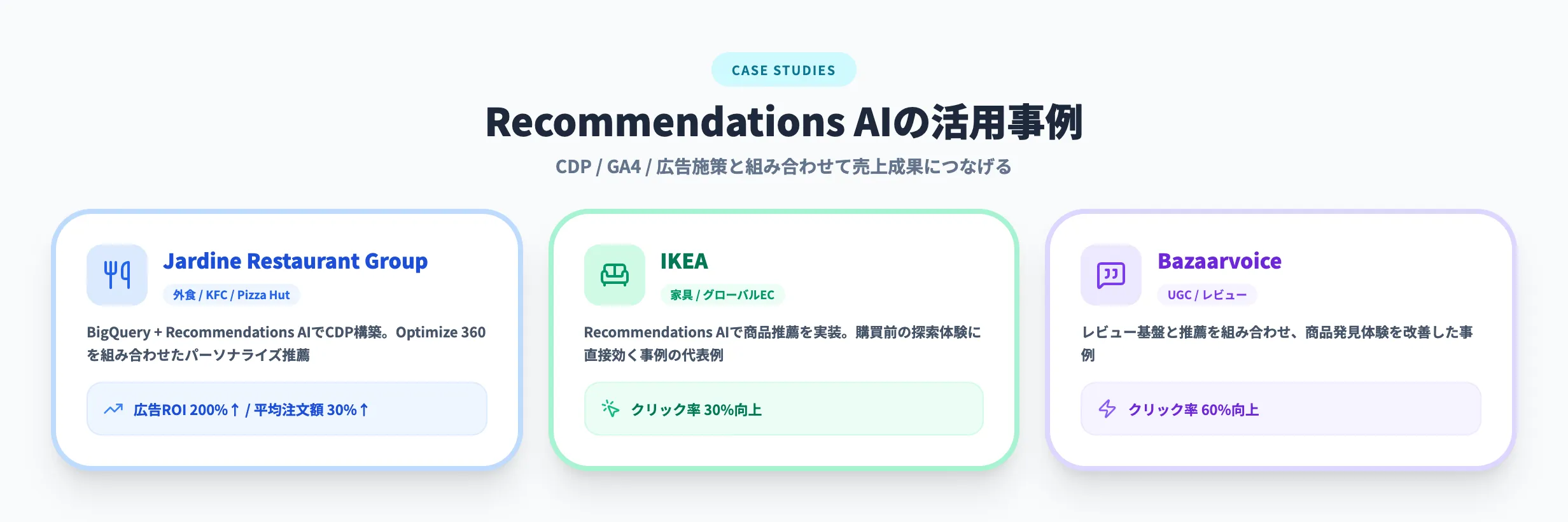Click the CDP / GA4 subtitle text
The image size is (1568, 522).
click(x=784, y=166)
